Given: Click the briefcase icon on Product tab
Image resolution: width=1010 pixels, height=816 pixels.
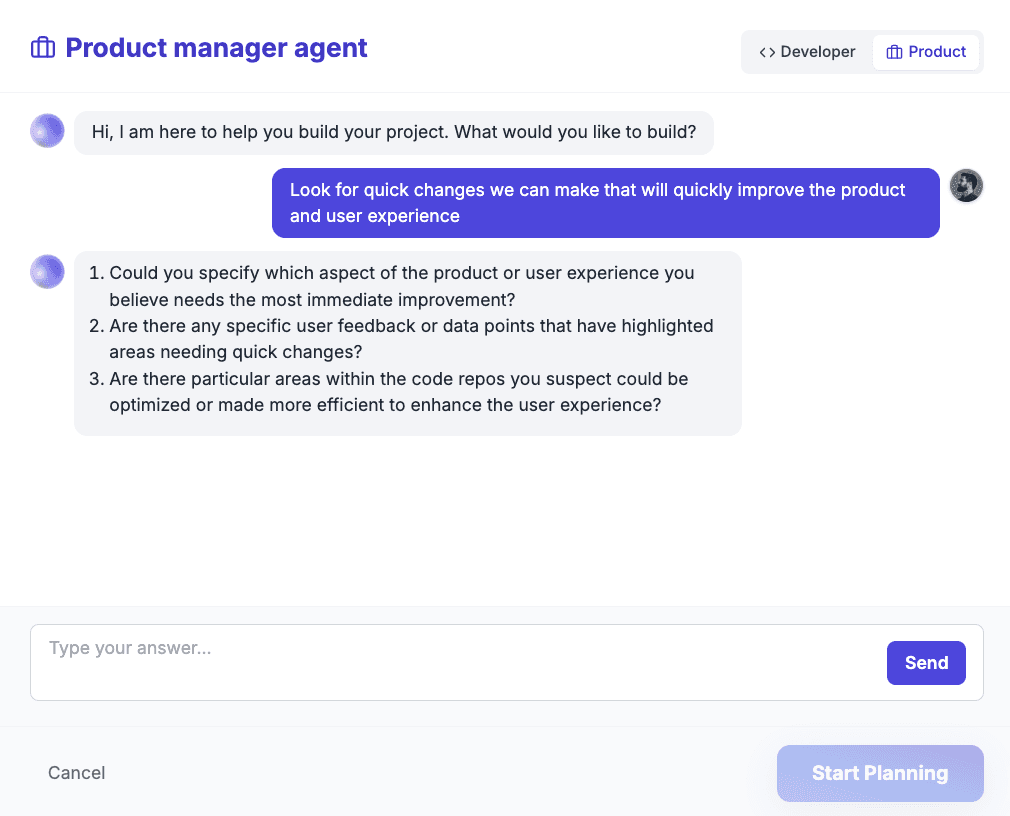Looking at the screenshot, I should coord(894,52).
